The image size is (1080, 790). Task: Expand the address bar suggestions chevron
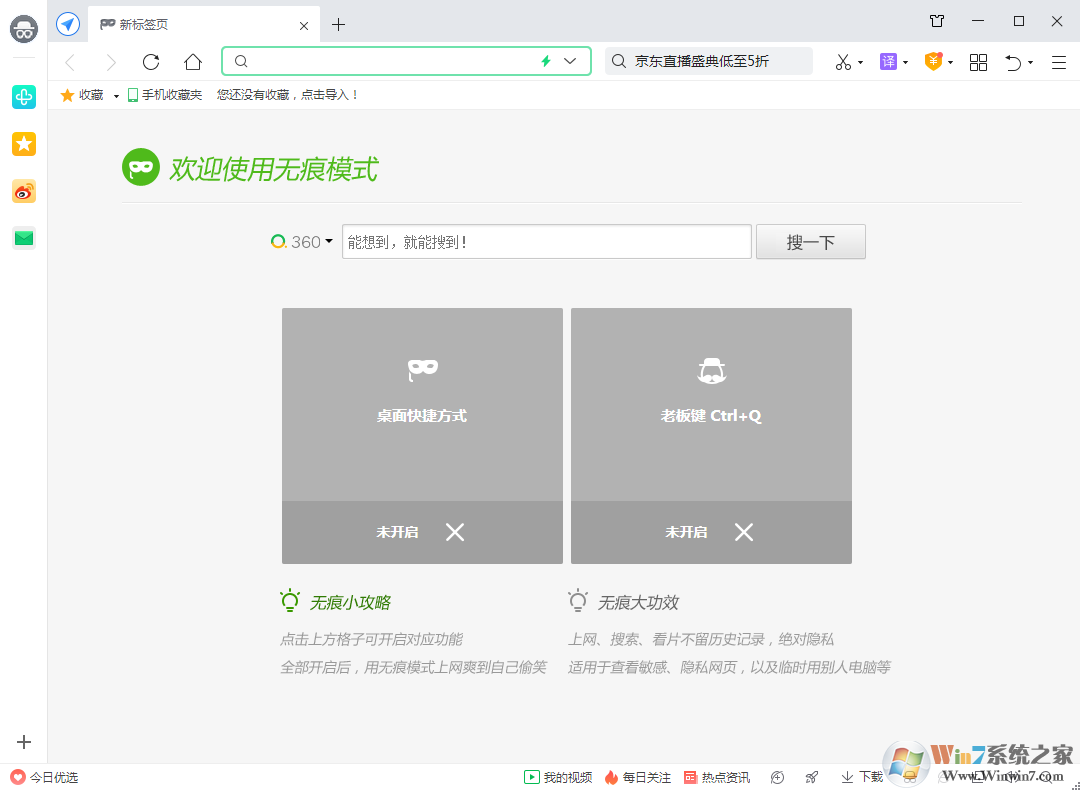click(570, 61)
